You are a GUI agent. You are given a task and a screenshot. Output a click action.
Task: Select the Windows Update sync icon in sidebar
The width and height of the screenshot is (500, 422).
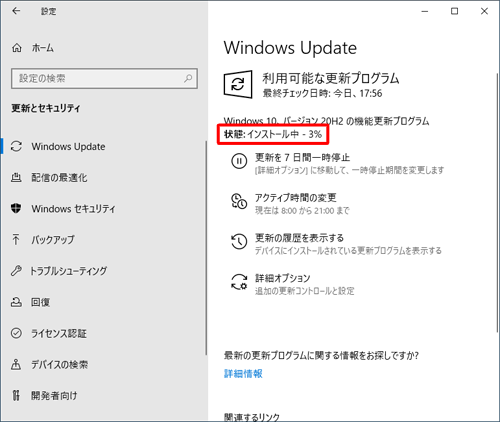point(16,146)
